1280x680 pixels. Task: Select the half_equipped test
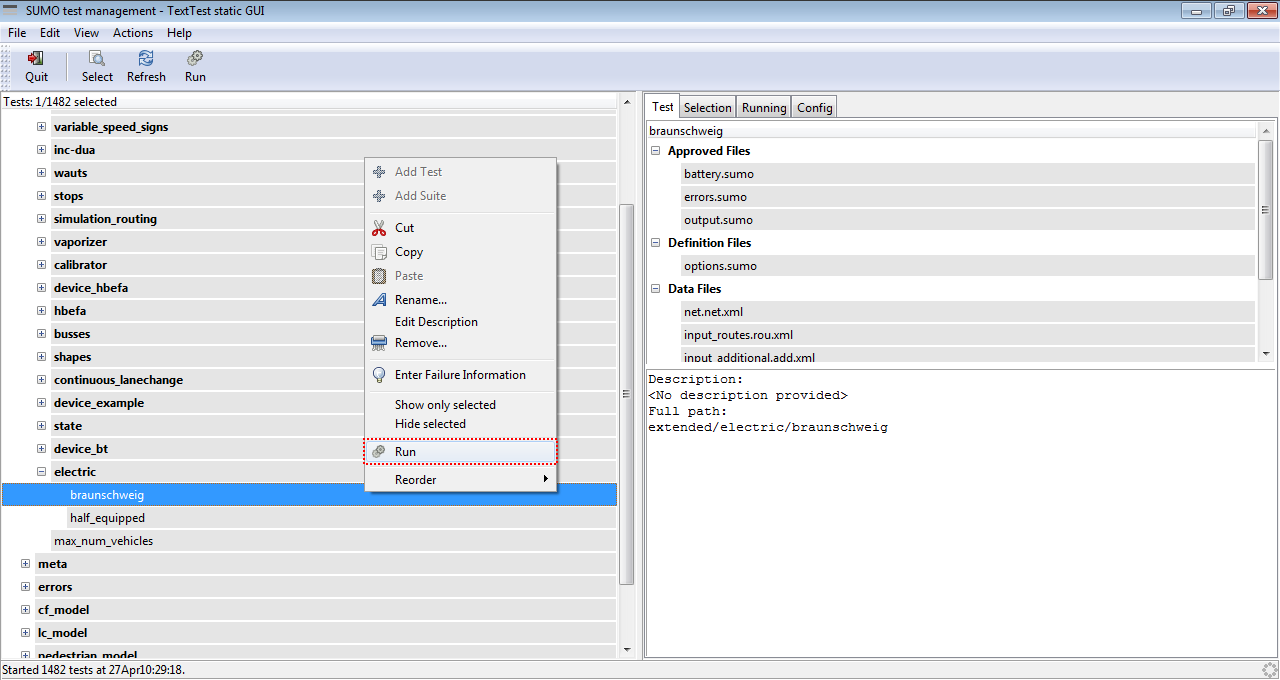(x=107, y=518)
